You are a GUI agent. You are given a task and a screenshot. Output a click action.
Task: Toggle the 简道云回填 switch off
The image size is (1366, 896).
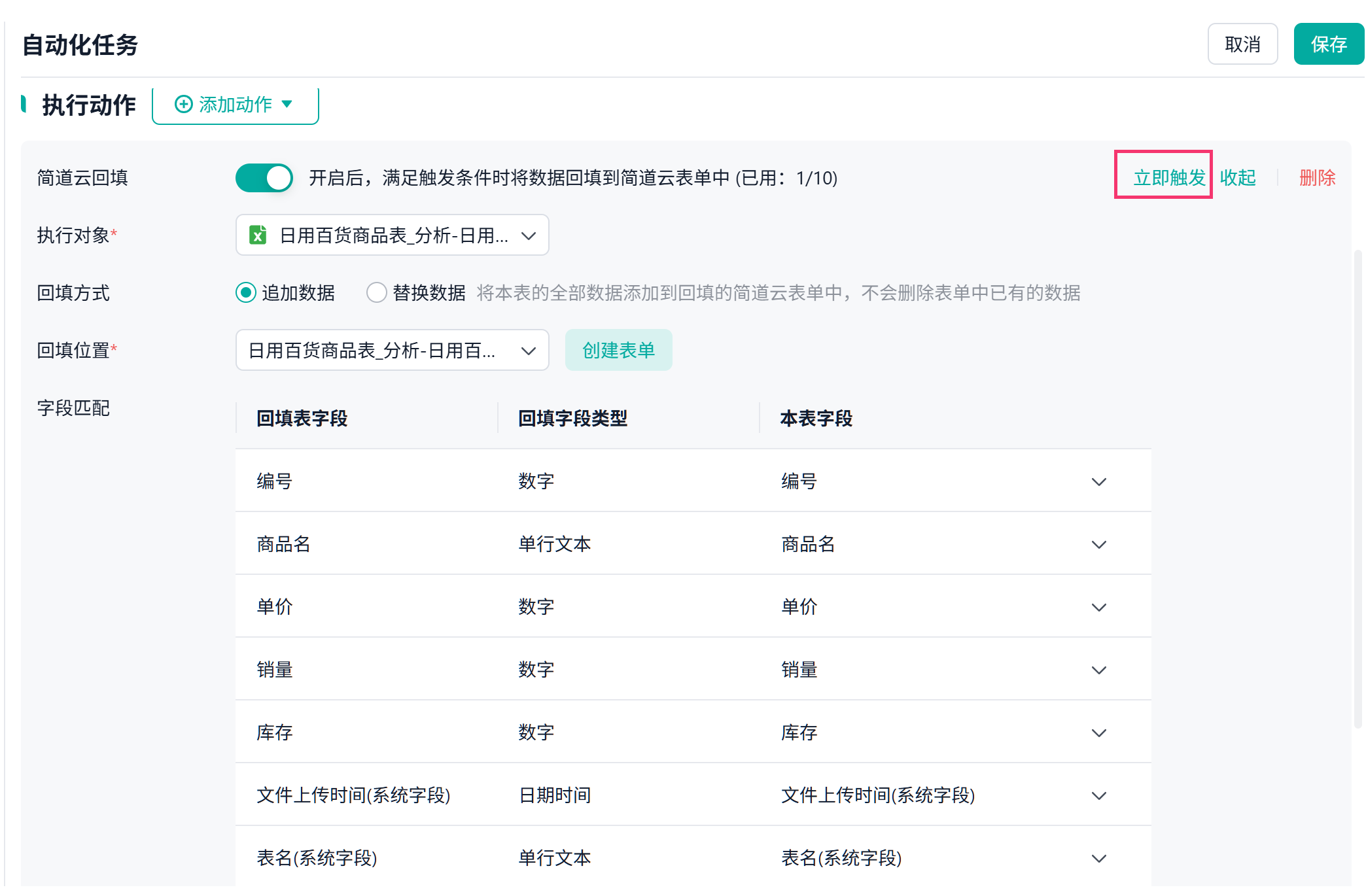264,178
